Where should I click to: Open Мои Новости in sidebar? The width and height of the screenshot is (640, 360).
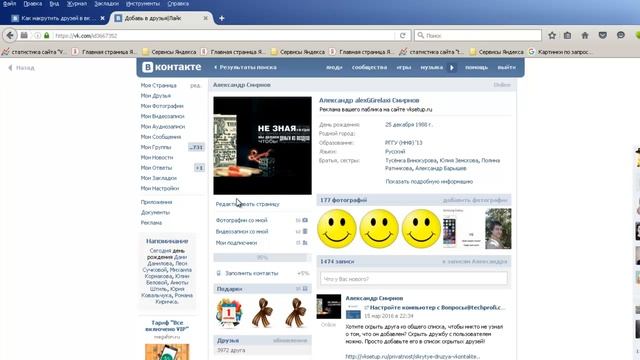tap(157, 157)
